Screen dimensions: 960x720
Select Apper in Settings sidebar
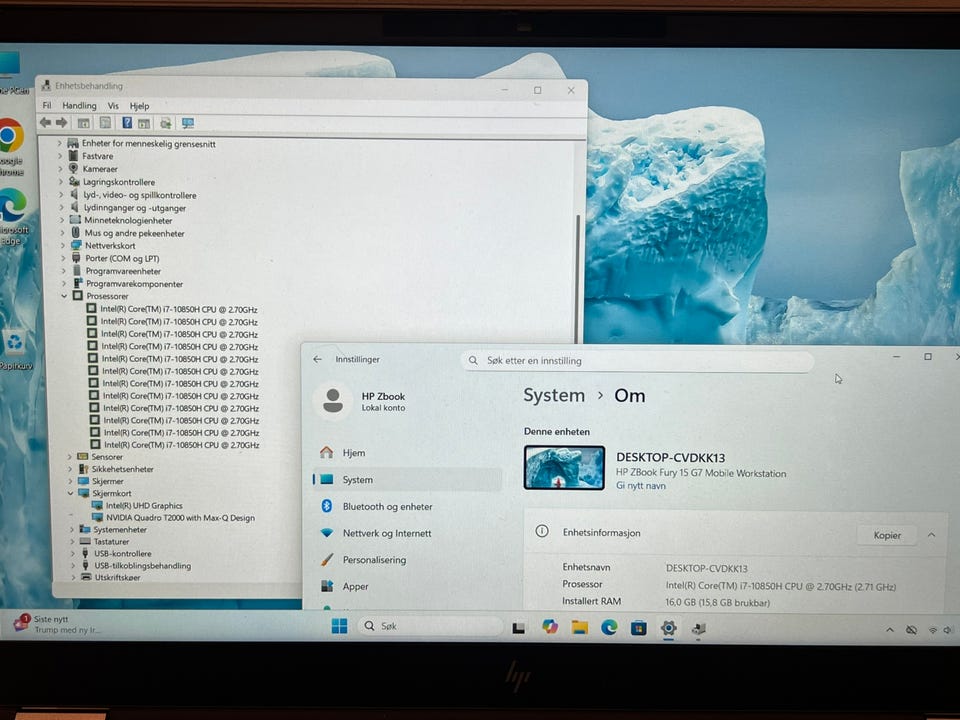[407, 587]
